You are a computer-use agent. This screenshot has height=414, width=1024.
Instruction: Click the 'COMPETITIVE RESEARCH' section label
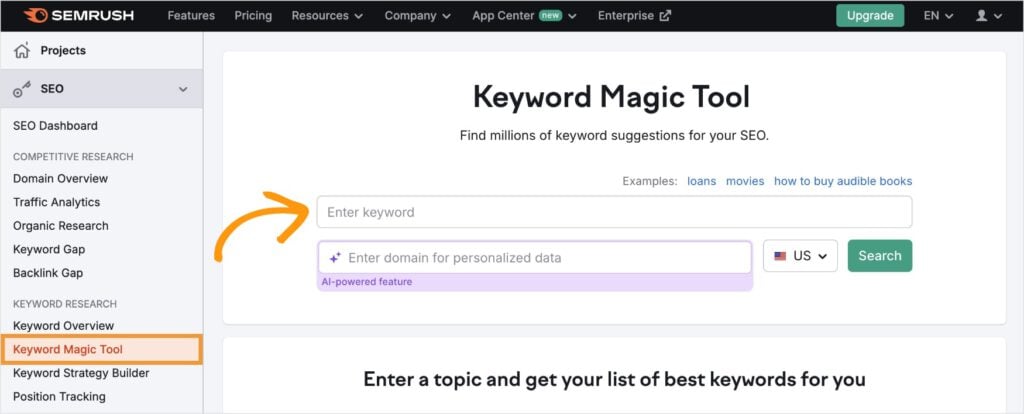73,157
